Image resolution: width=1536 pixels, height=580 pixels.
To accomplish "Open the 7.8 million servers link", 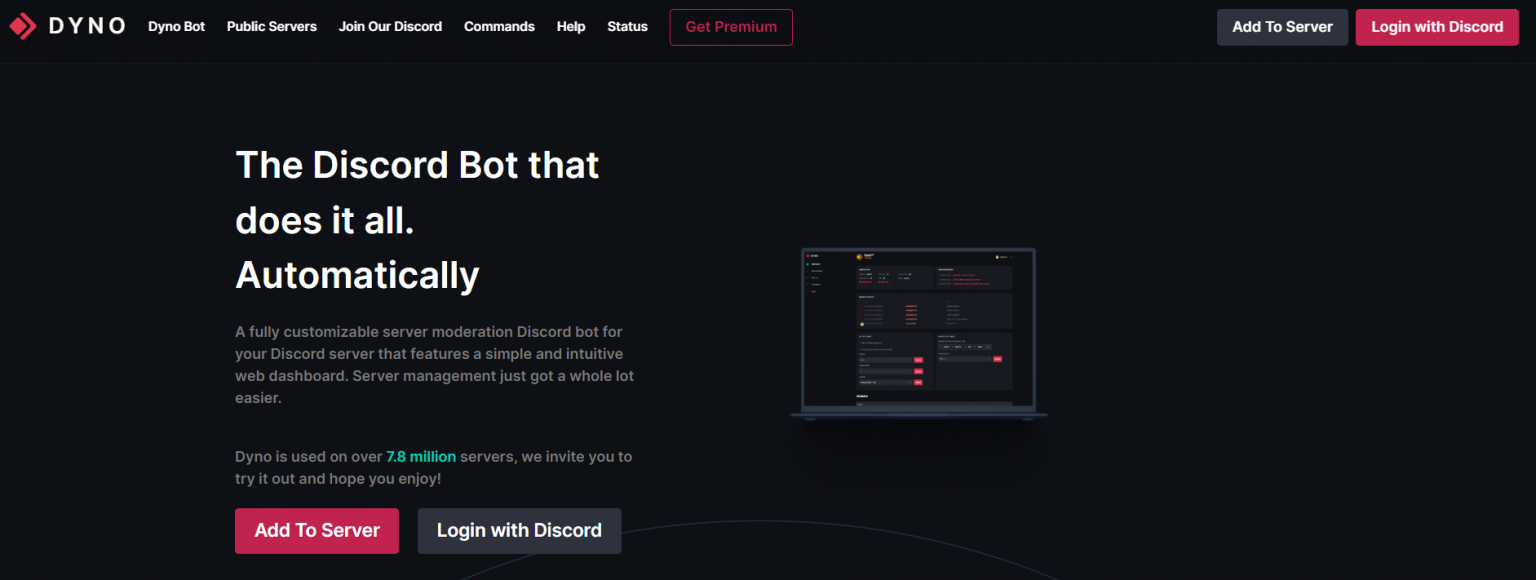I will 421,456.
